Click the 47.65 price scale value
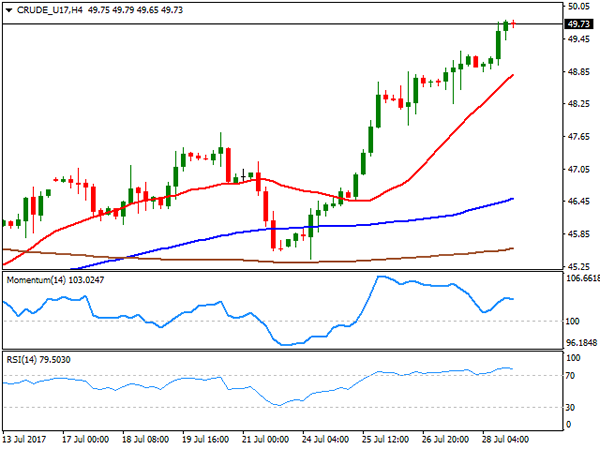This screenshot has height=450, width=600. pos(579,137)
